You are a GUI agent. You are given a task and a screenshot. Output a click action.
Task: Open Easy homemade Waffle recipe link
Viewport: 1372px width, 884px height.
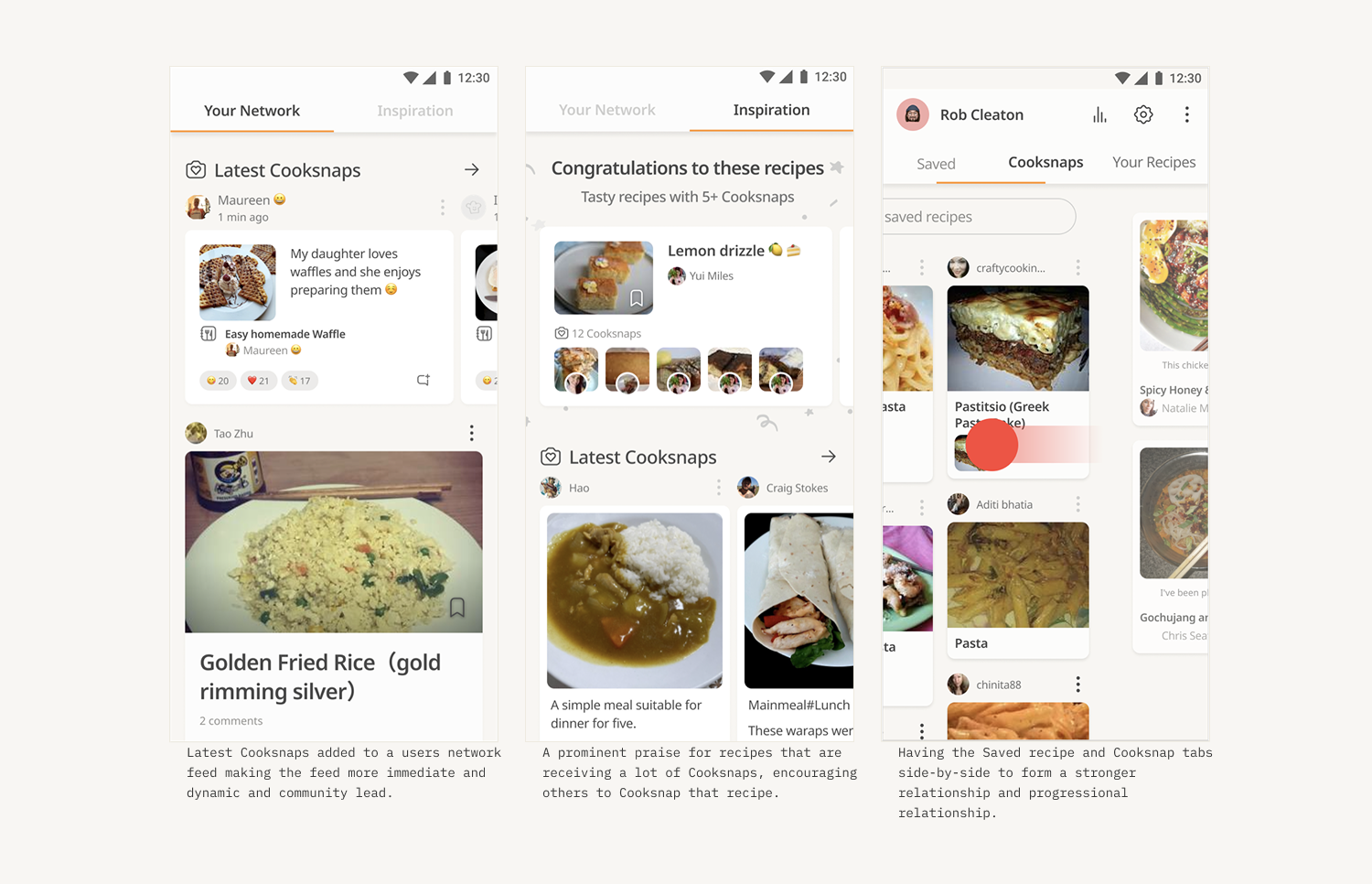pos(285,334)
